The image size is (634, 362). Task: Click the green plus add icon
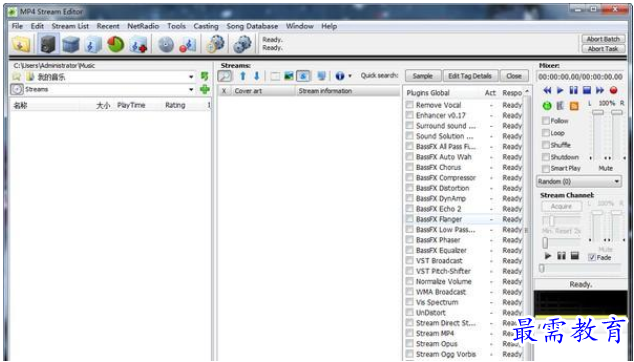(x=205, y=89)
